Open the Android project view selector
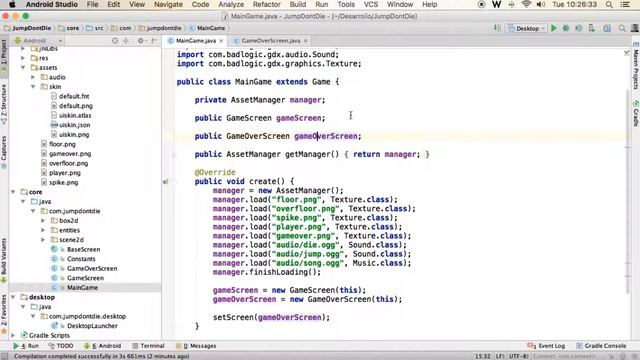 [x=38, y=41]
